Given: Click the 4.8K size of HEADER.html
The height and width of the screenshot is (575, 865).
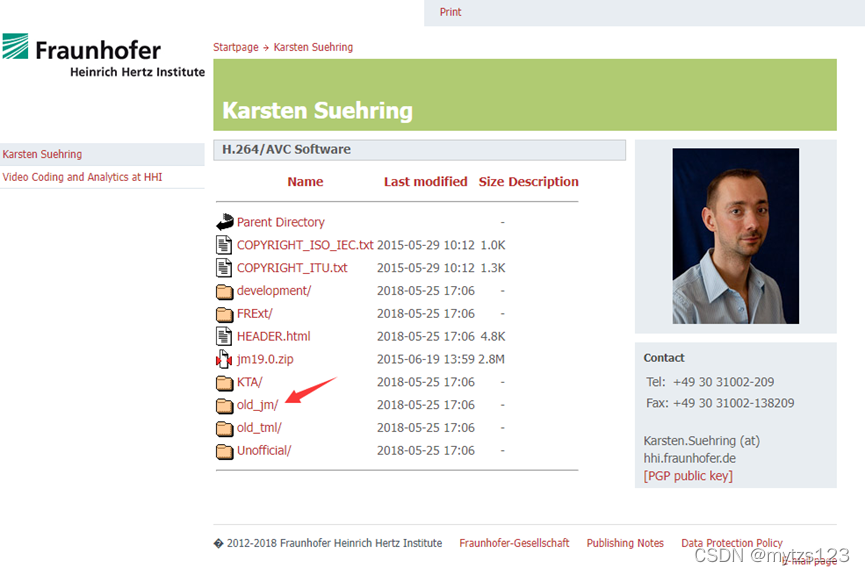Looking at the screenshot, I should 493,336.
